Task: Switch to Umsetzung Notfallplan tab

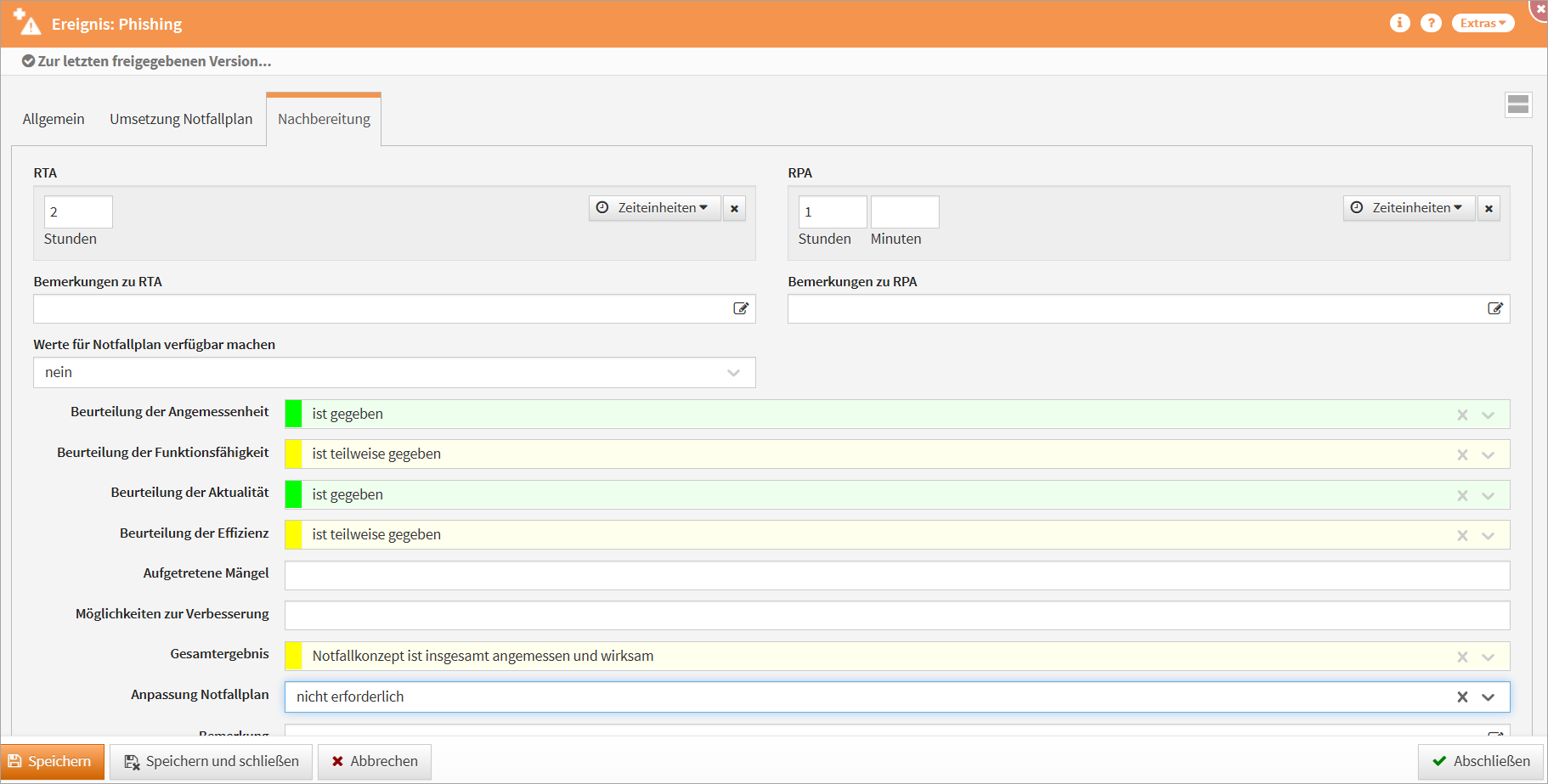Action: 181,119
